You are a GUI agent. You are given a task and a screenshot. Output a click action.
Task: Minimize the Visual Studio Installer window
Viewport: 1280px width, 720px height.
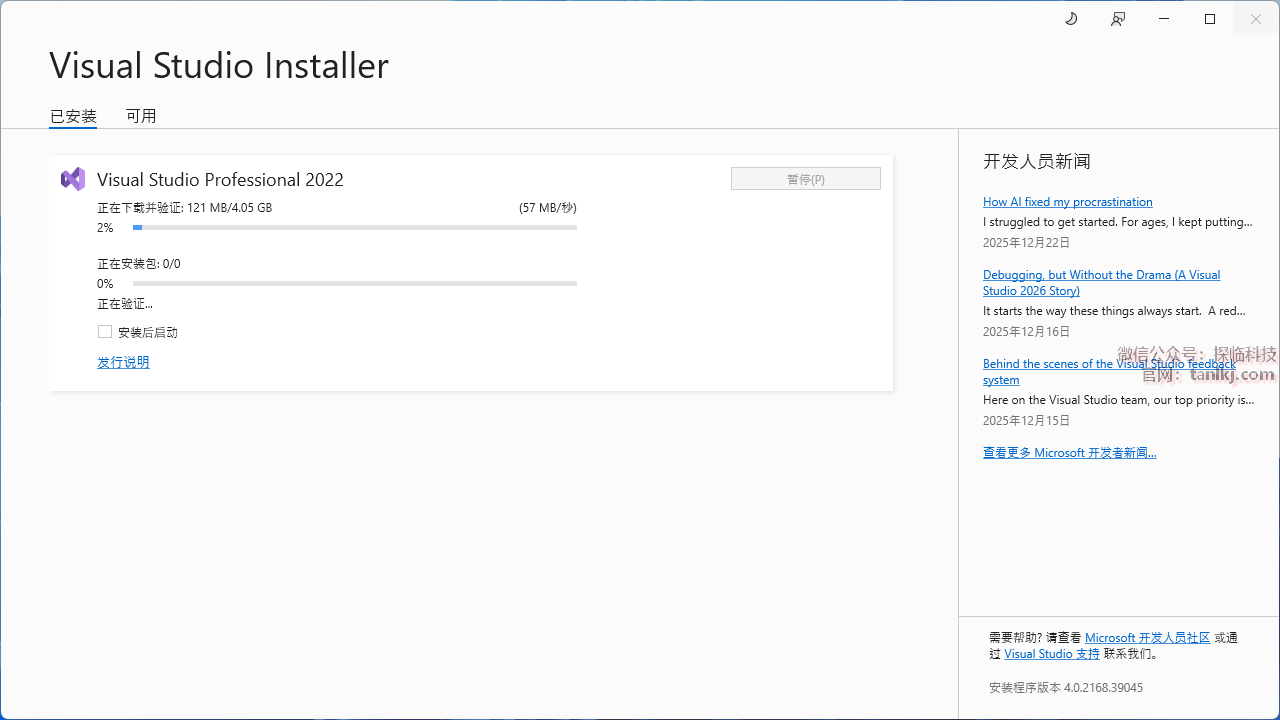1164,19
